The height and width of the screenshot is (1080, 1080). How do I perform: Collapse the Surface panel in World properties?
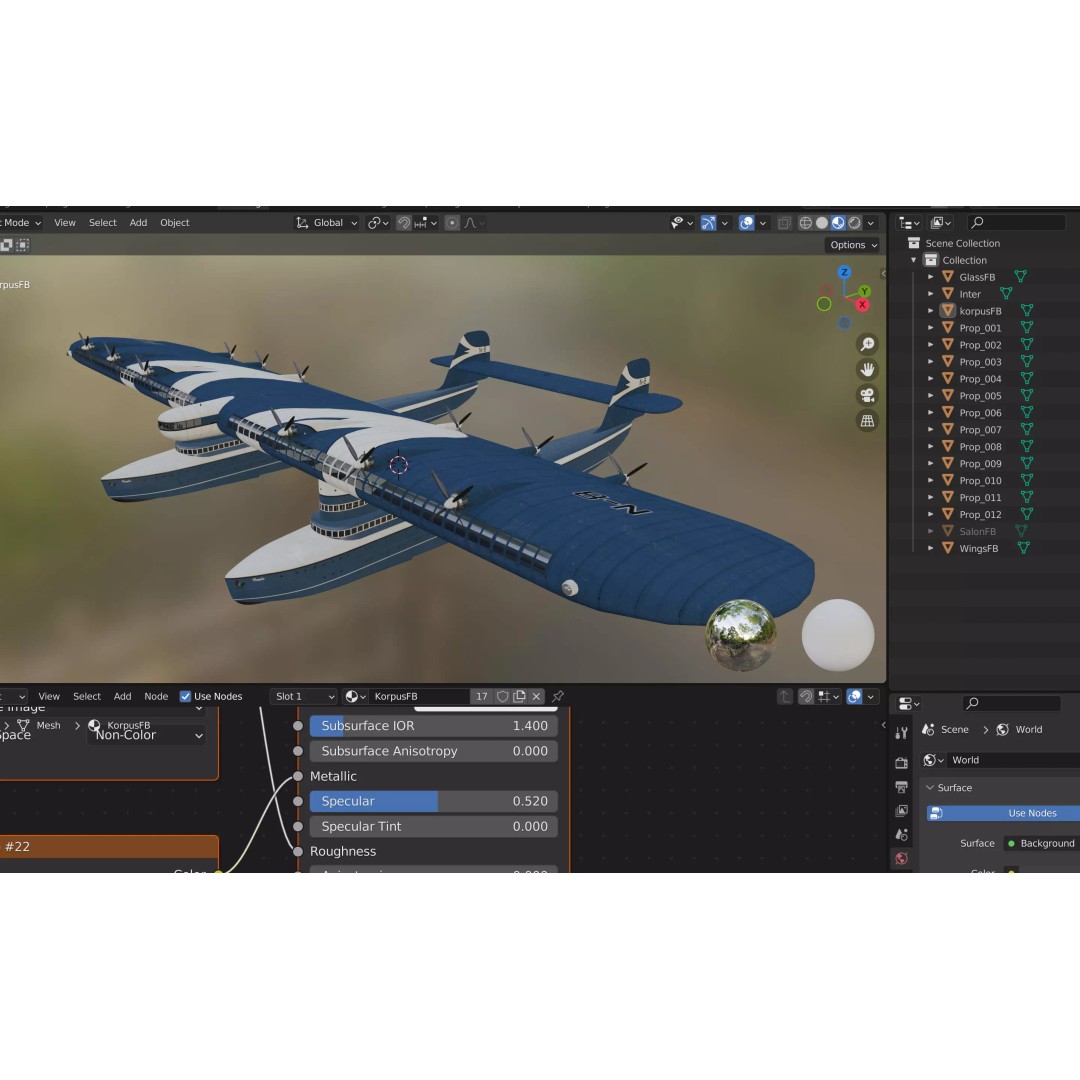(929, 787)
